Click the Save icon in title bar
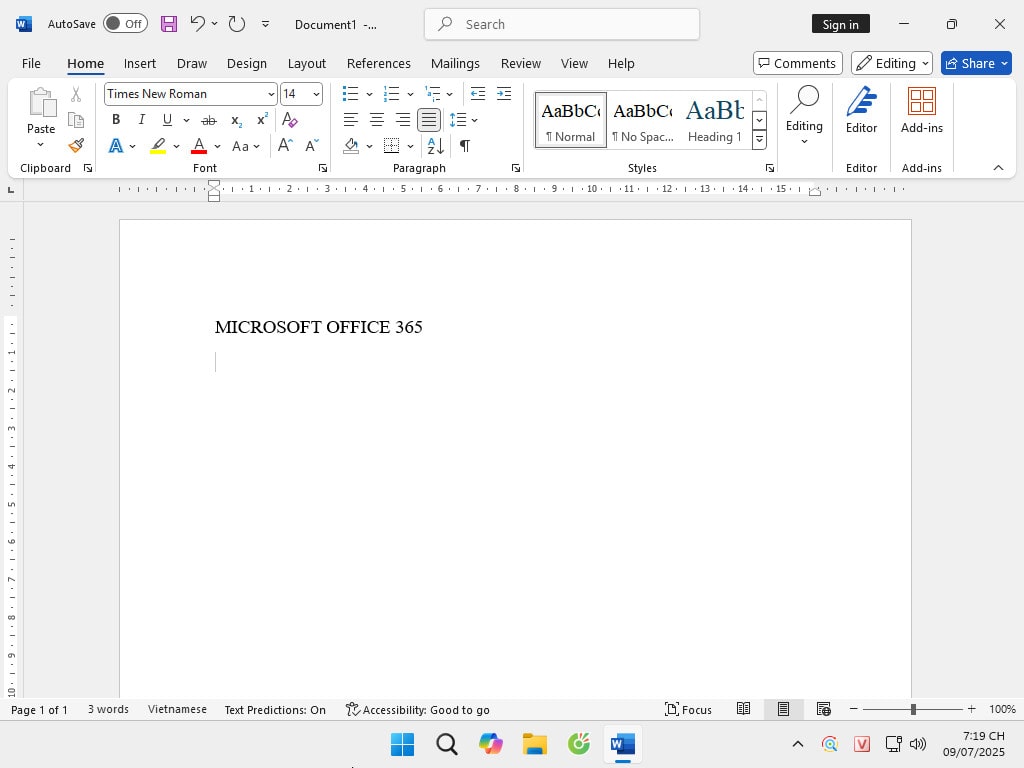The image size is (1024, 768). coord(168,24)
